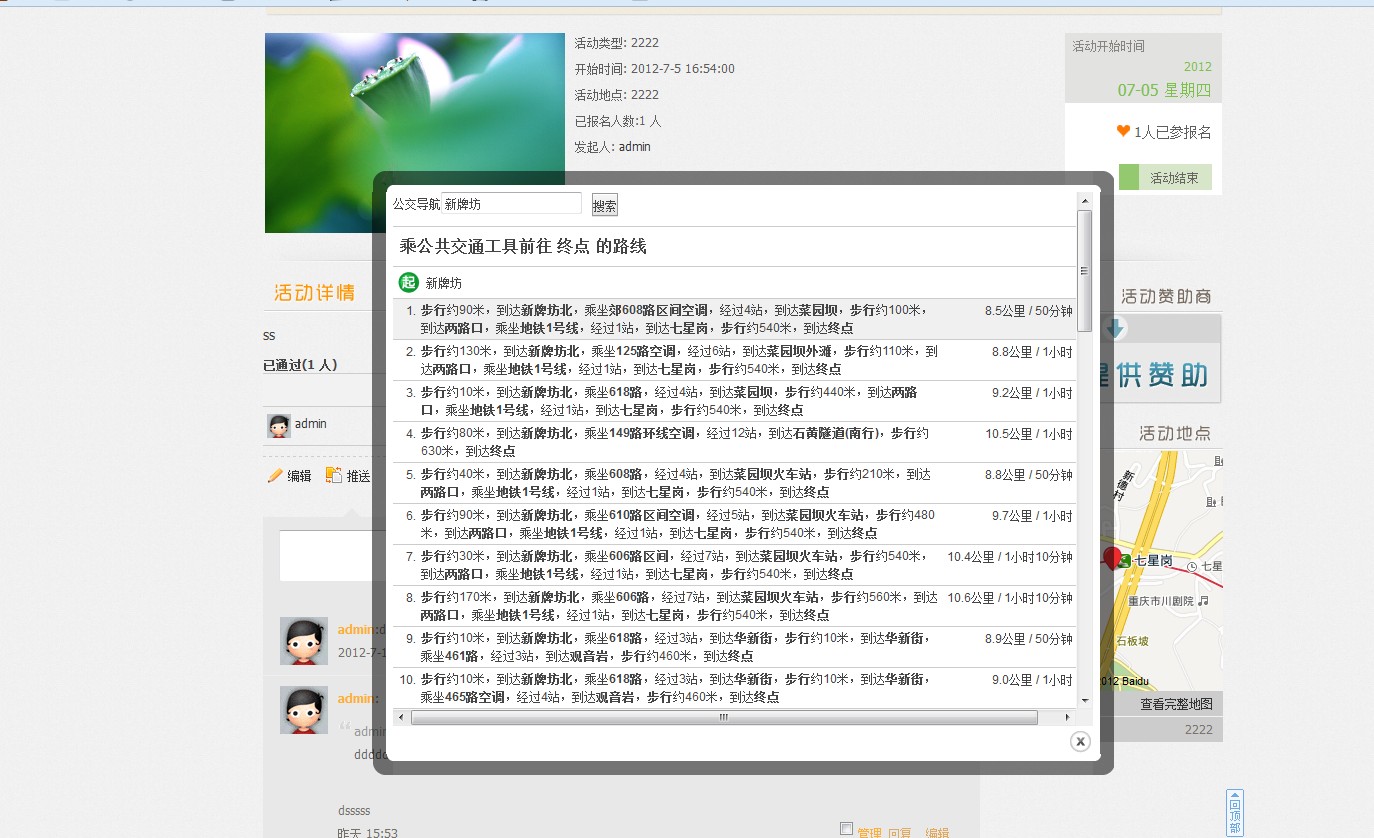Click the admin avatar in participants list
The width and height of the screenshot is (1374, 838).
279,425
